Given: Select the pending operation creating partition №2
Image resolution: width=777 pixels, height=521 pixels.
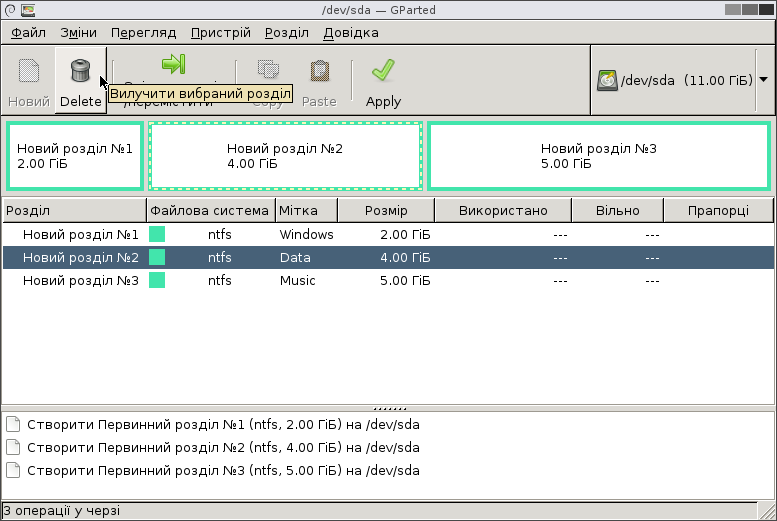Looking at the screenshot, I should tap(223, 447).
